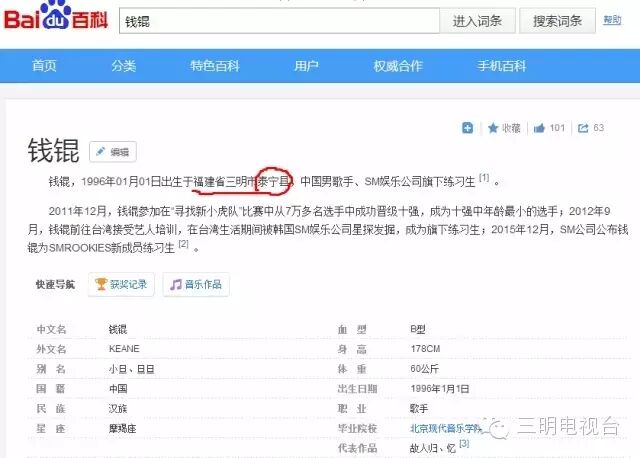Click the 身高 value 178CM

pos(425,349)
